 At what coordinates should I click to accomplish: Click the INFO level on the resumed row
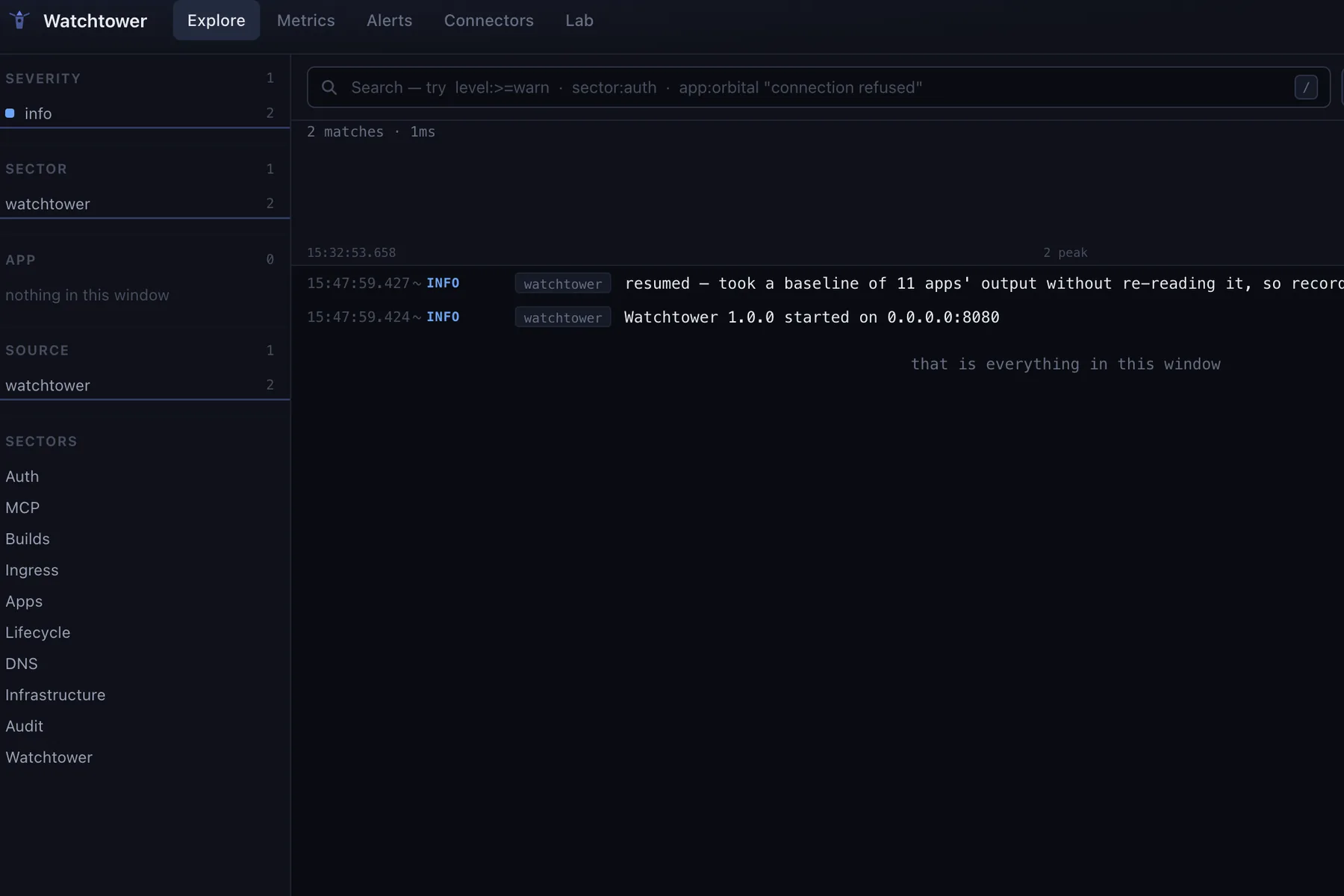(443, 283)
